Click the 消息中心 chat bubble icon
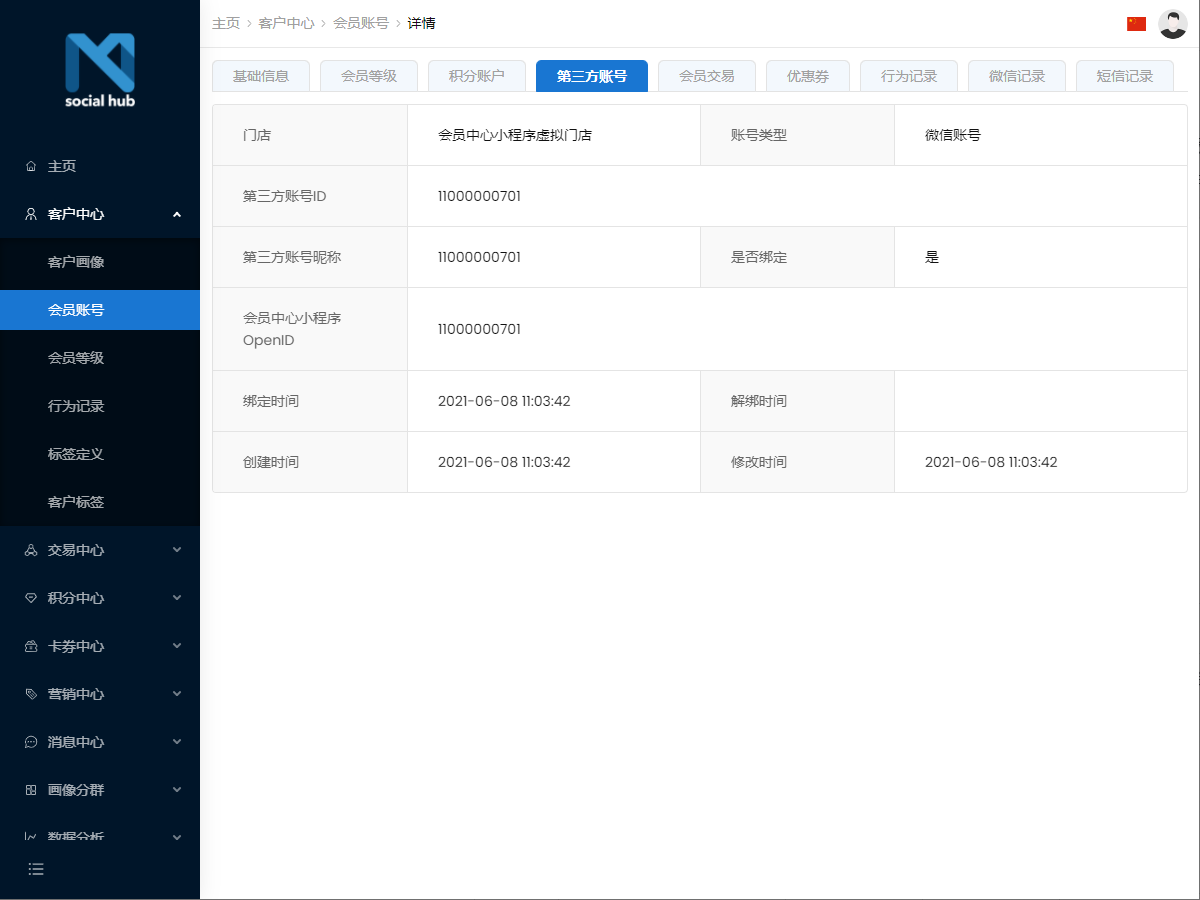 (x=31, y=742)
